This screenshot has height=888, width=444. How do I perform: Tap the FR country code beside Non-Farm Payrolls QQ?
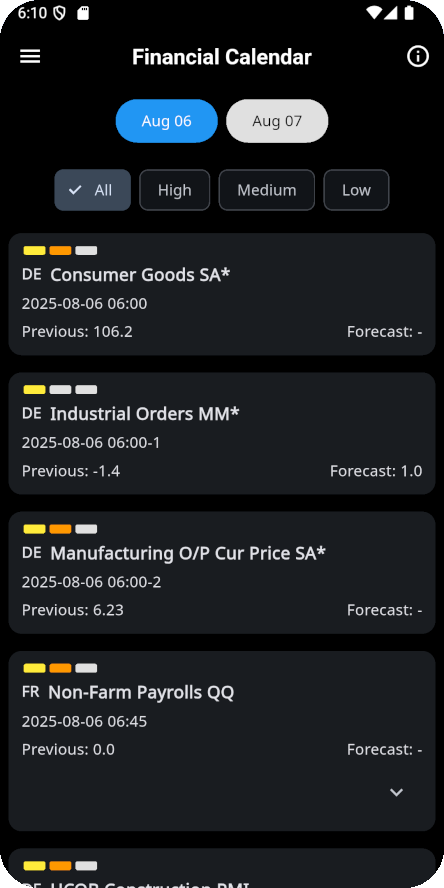point(31,691)
